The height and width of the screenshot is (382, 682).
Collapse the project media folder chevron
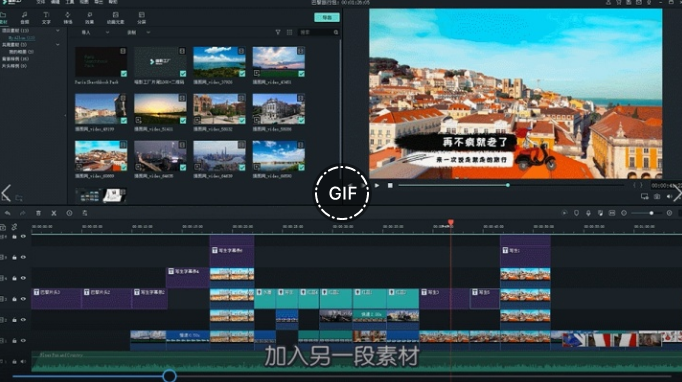coord(57,30)
